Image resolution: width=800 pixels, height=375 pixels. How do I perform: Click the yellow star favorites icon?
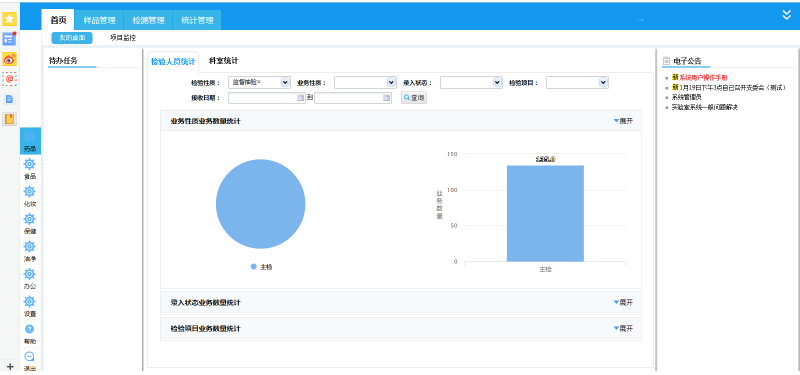click(x=9, y=19)
